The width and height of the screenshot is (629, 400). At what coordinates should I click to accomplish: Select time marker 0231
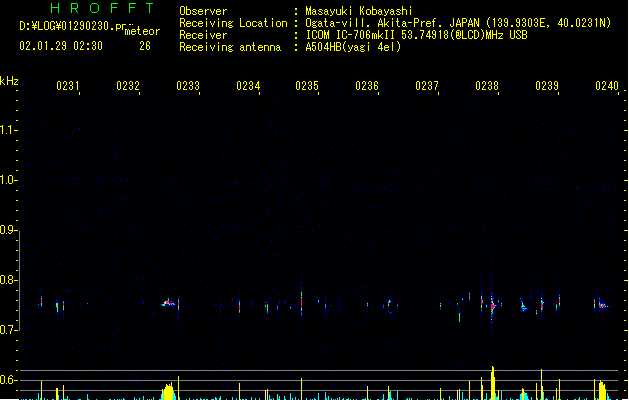pyautogui.click(x=68, y=86)
